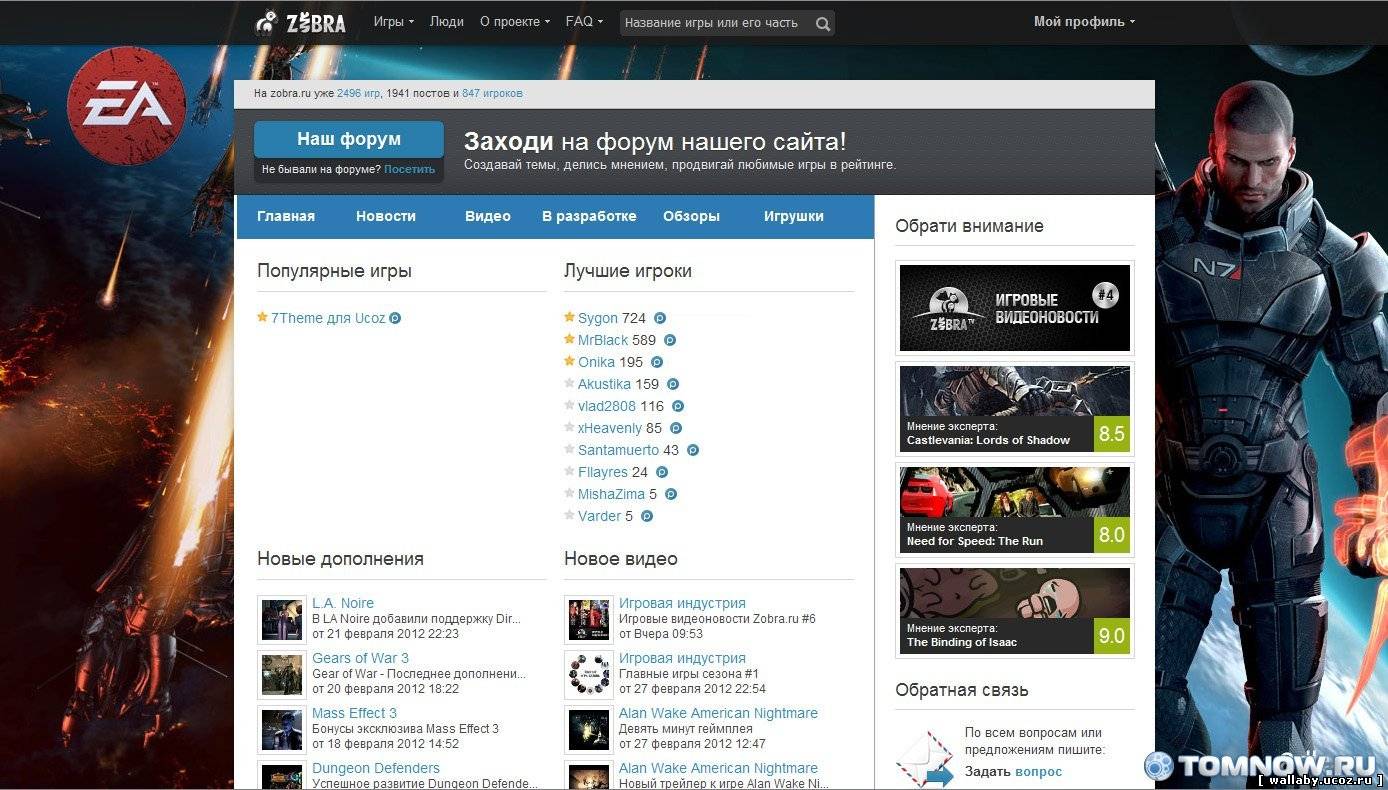The height and width of the screenshot is (790, 1388).
Task: Click the EA logo on the background
Action: click(126, 105)
